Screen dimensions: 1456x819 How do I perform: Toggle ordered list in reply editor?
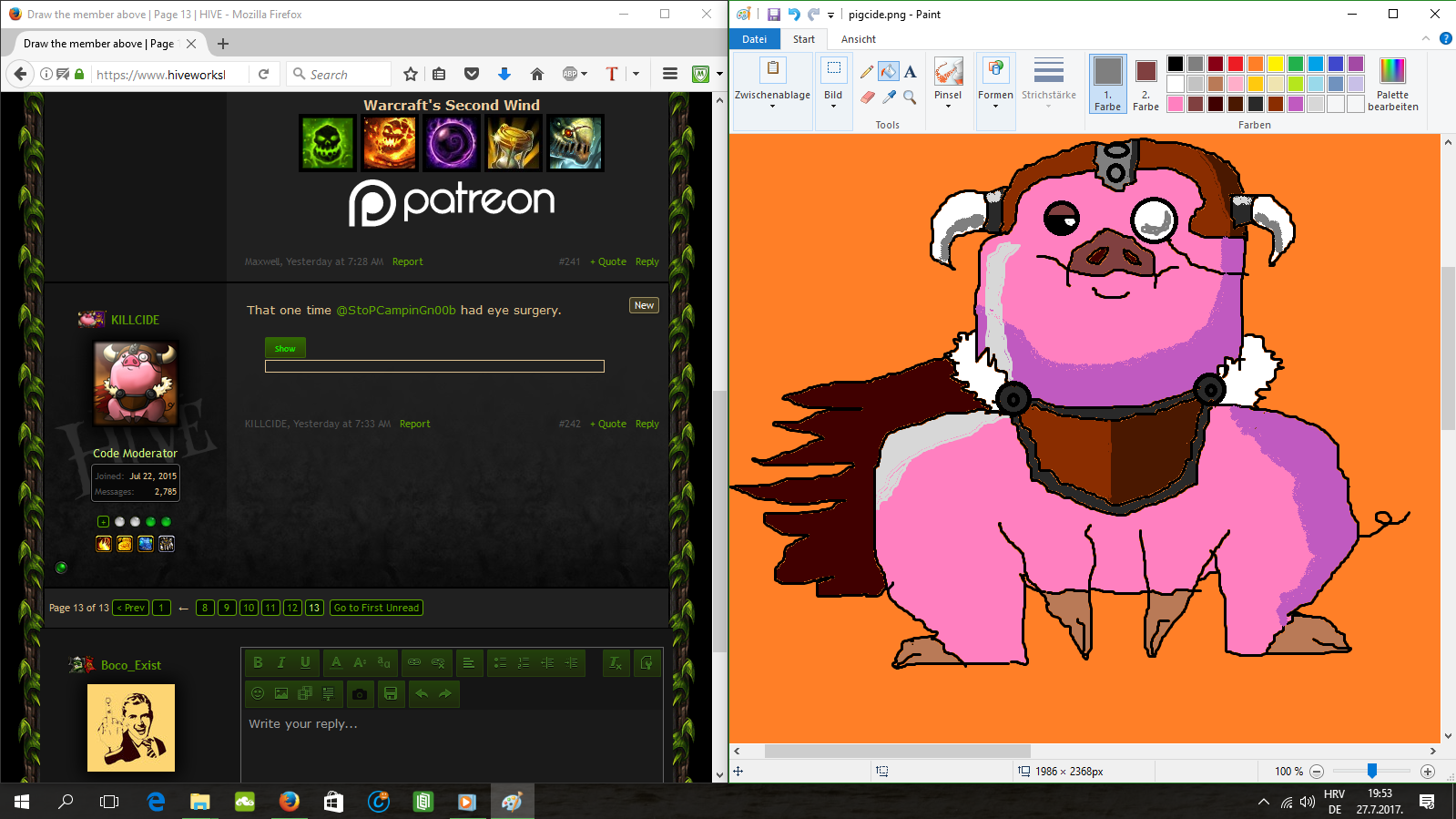[524, 662]
